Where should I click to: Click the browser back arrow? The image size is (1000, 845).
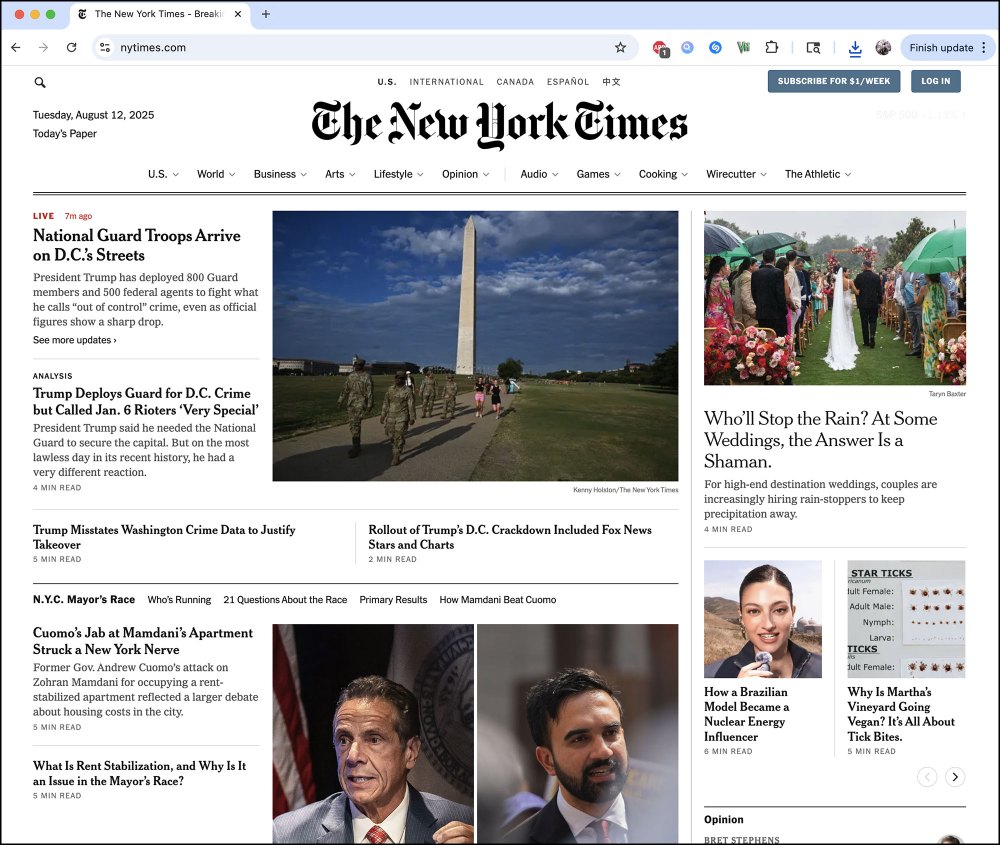click(x=16, y=47)
